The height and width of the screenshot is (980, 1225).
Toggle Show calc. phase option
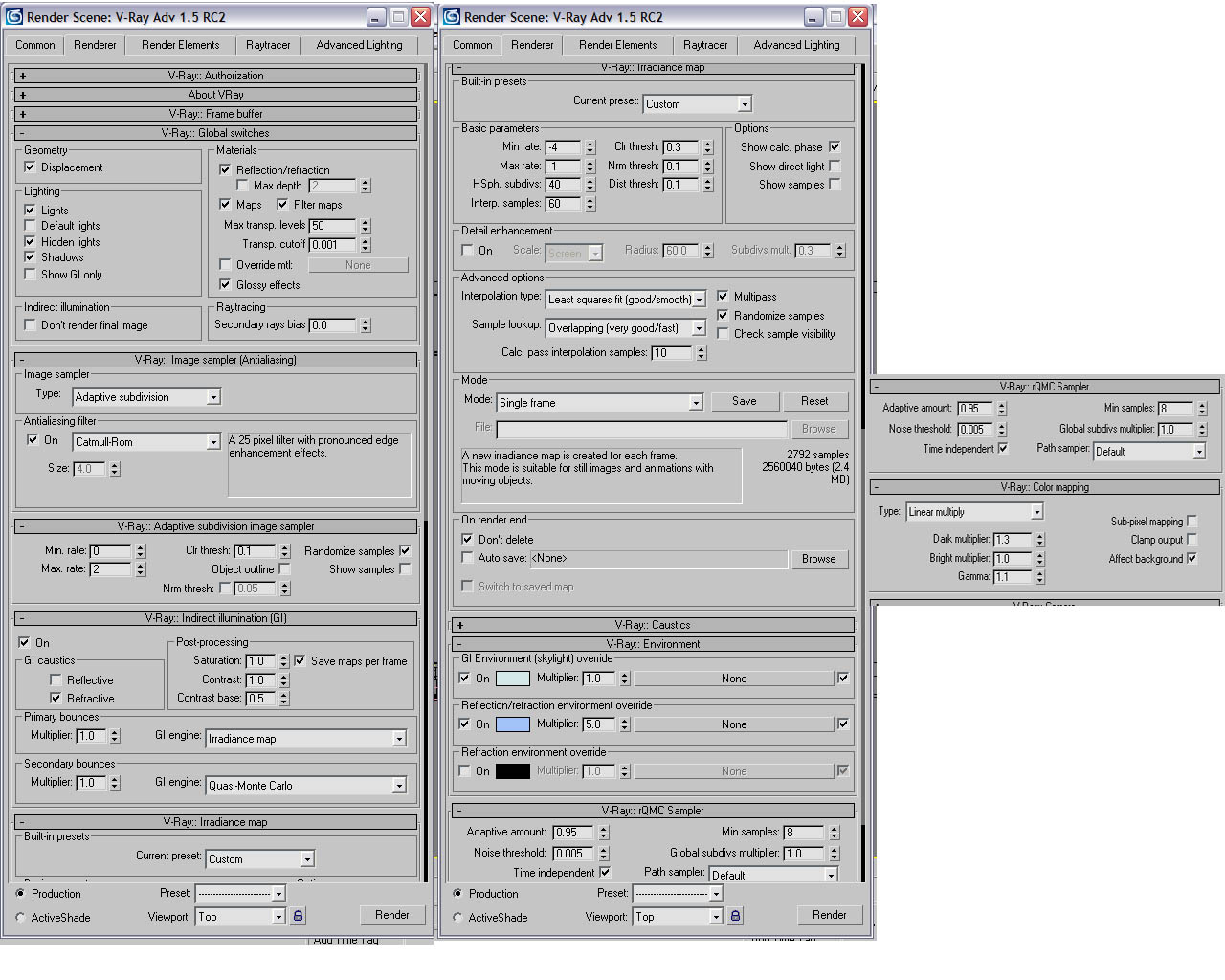coord(835,147)
